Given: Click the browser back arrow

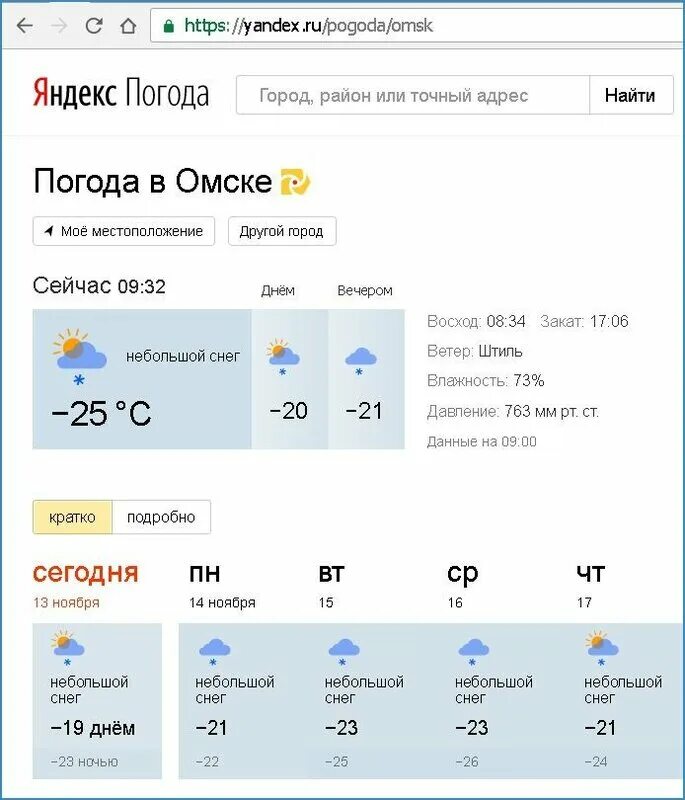Looking at the screenshot, I should point(24,26).
